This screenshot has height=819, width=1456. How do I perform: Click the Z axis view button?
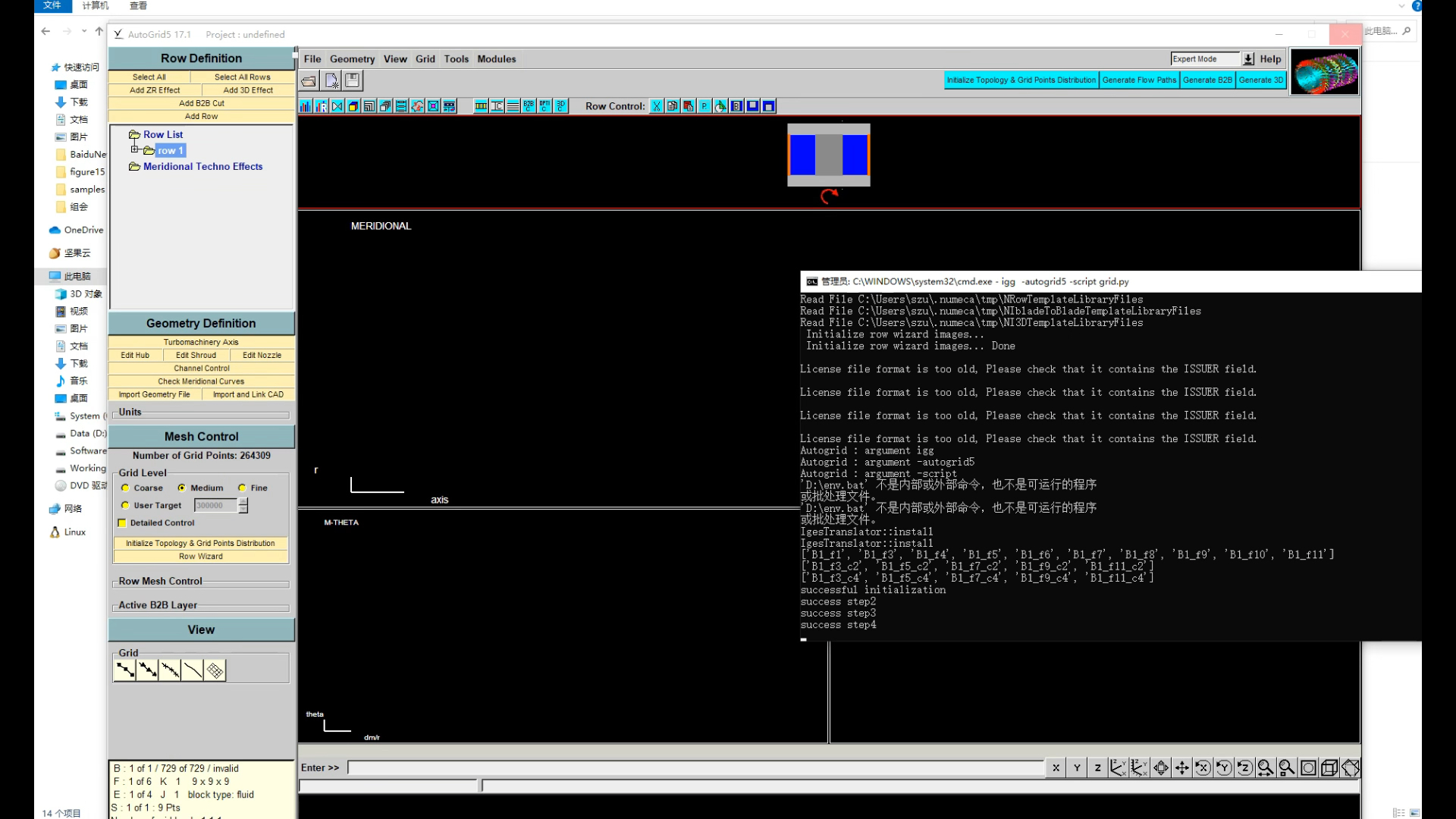point(1097,768)
